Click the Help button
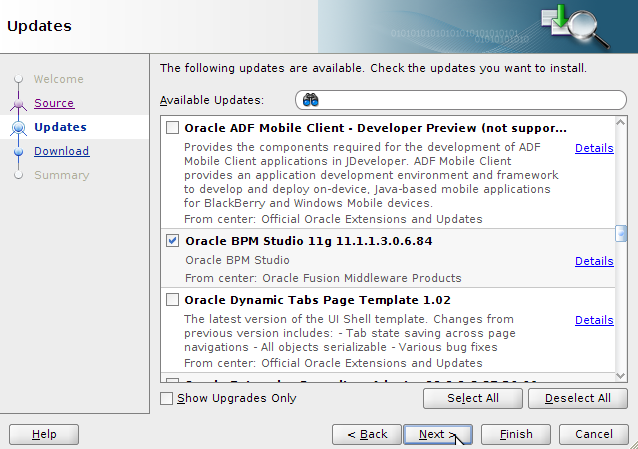638x449 pixels. (44, 434)
